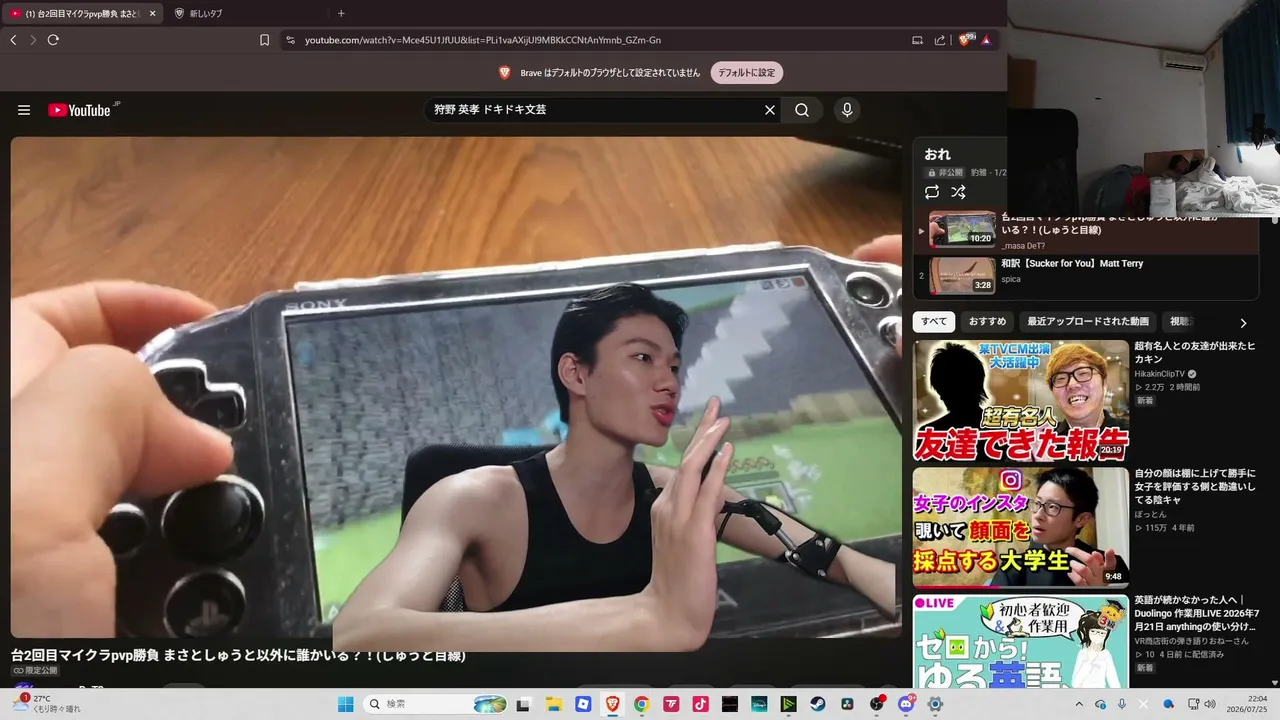Reload the current YouTube page

(53, 40)
